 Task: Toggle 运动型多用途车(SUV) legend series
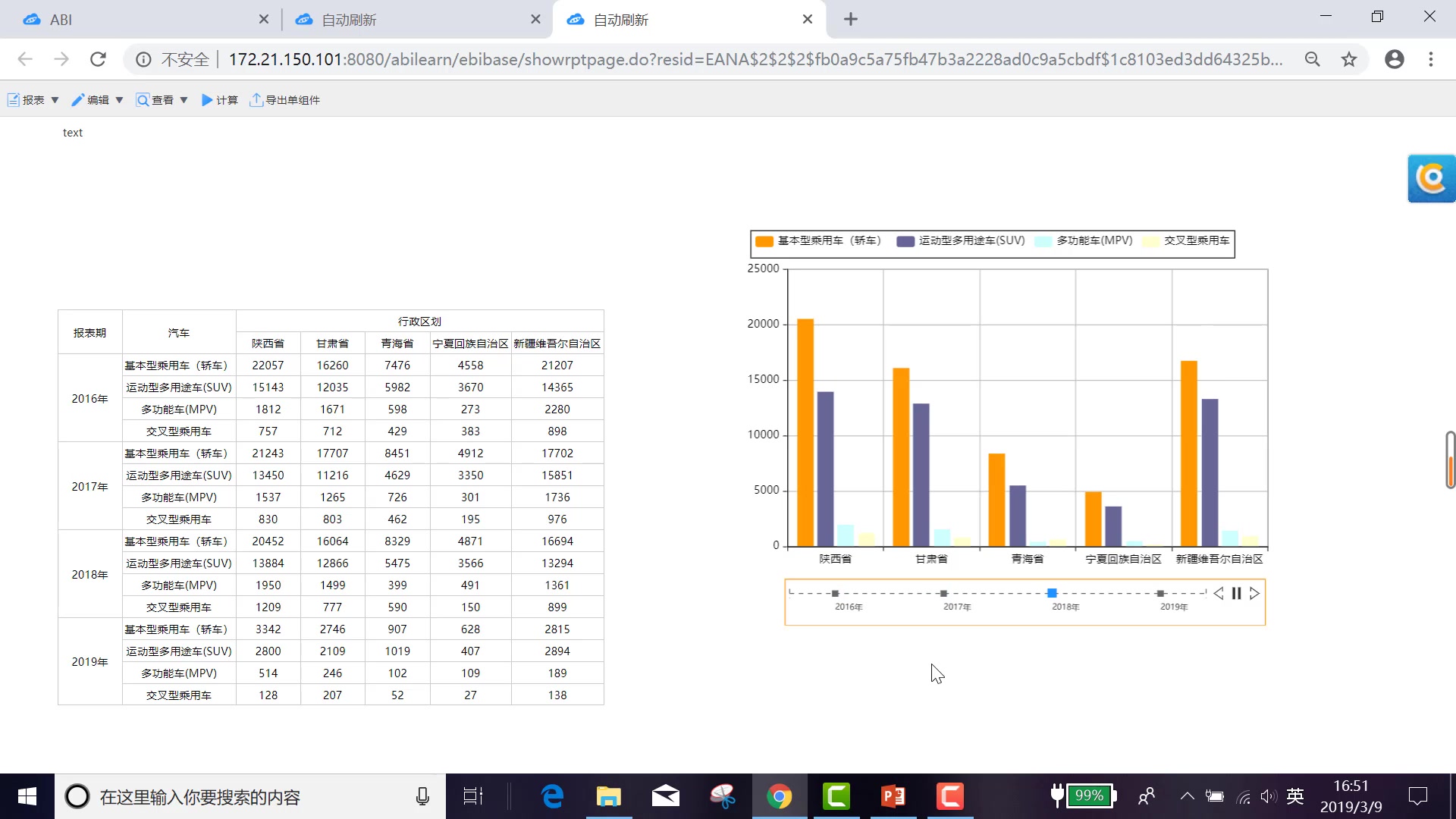pos(960,241)
